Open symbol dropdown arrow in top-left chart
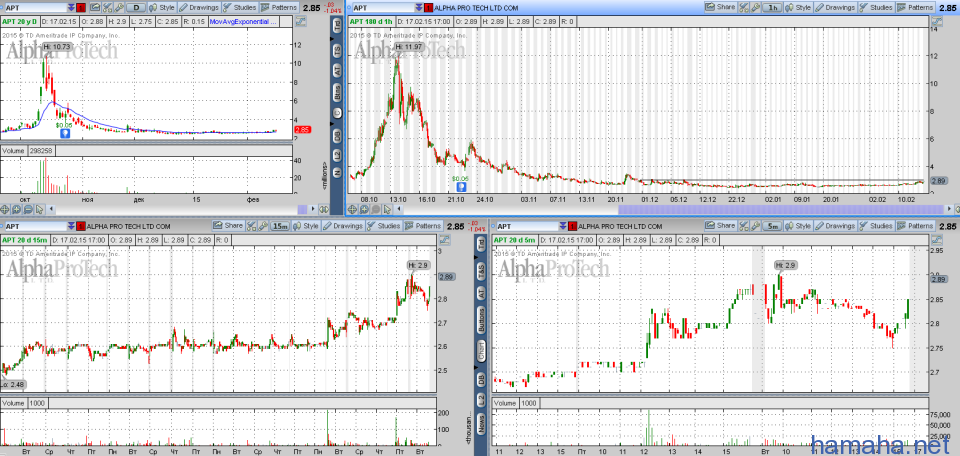The width and height of the screenshot is (960, 456). [x=71, y=7]
